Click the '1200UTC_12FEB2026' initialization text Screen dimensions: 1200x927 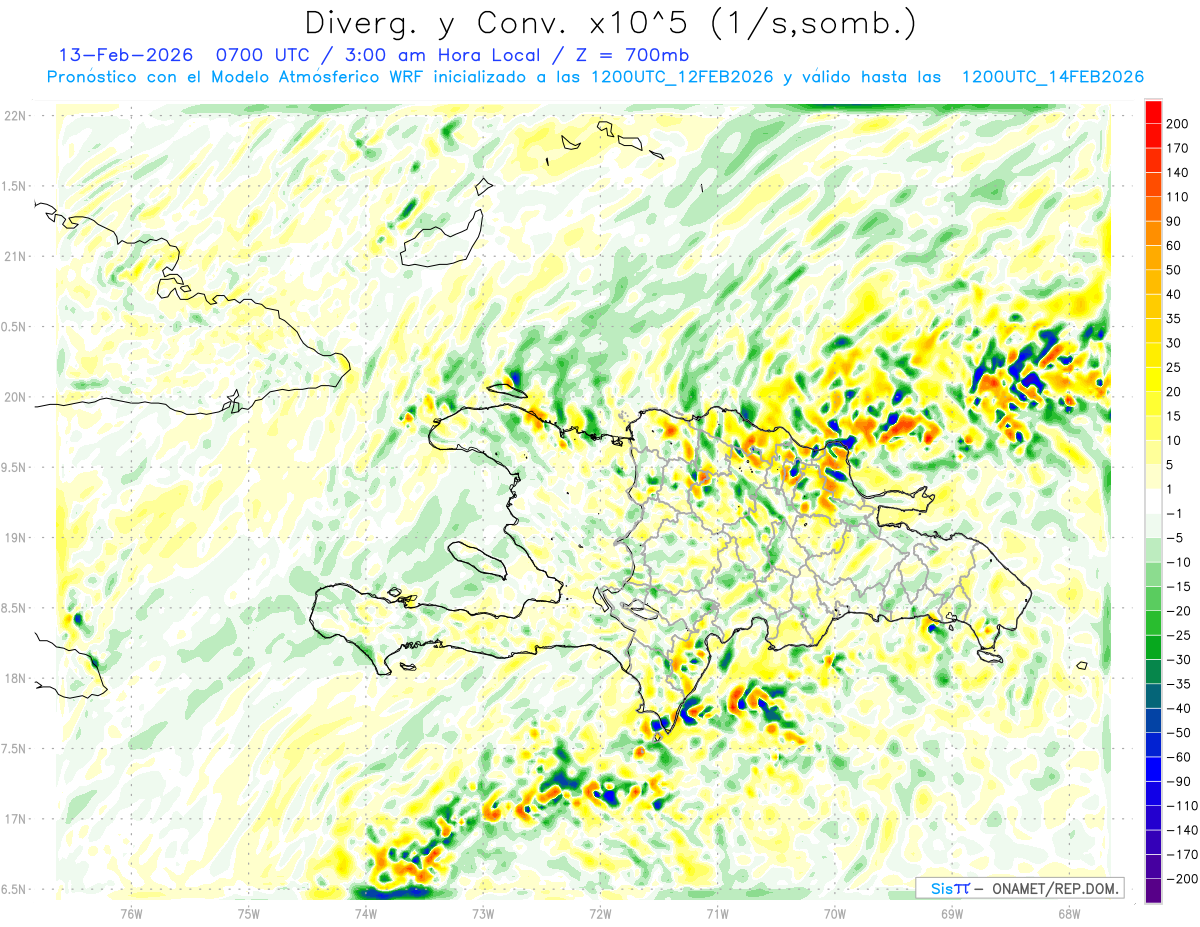point(682,77)
